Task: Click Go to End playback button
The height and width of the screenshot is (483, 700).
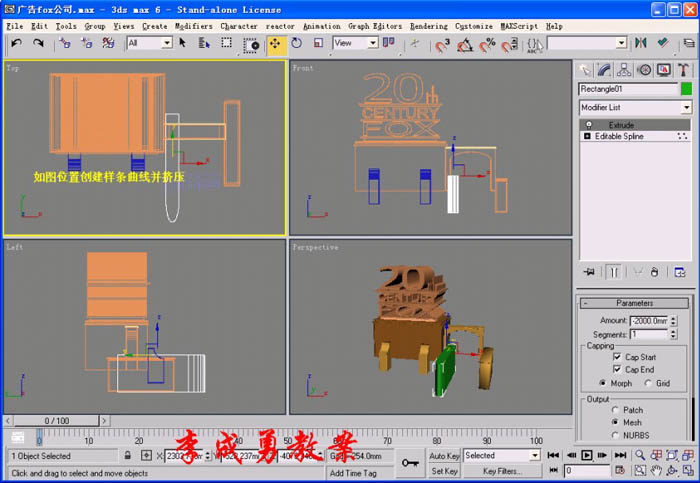Action: pos(620,455)
